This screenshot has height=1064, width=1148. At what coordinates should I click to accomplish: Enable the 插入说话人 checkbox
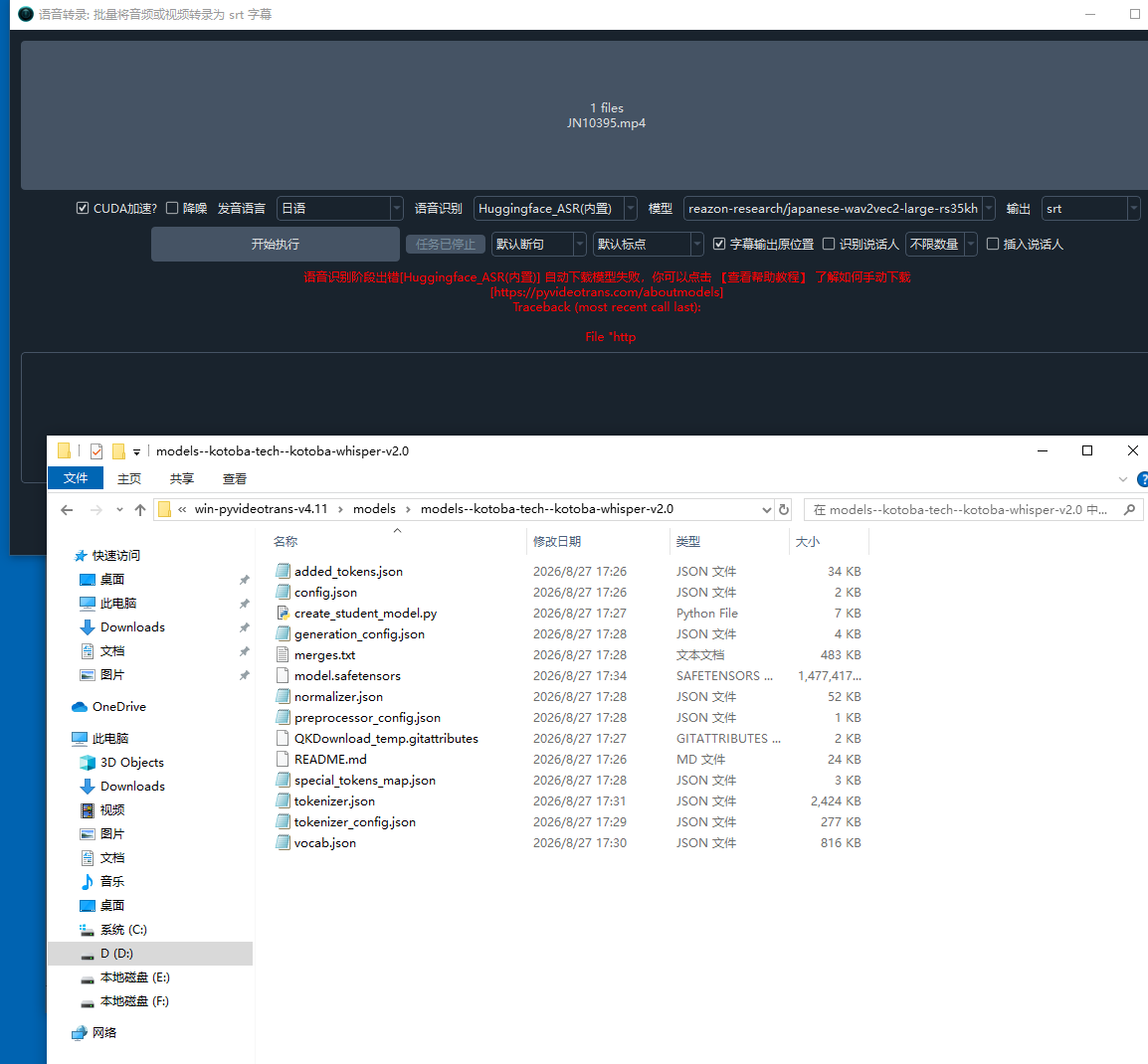tap(993, 244)
